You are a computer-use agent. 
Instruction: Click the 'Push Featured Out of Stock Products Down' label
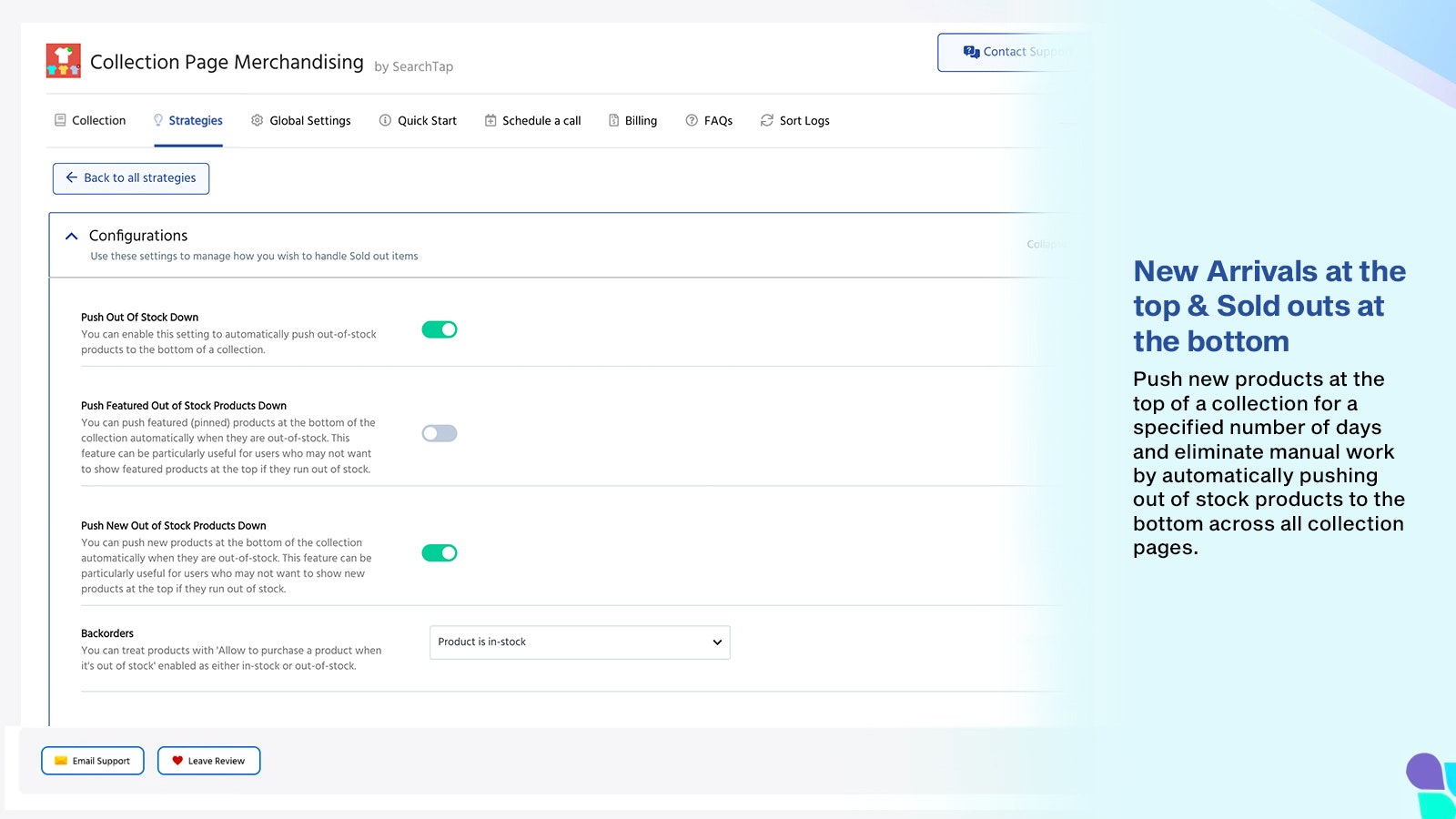coord(184,406)
